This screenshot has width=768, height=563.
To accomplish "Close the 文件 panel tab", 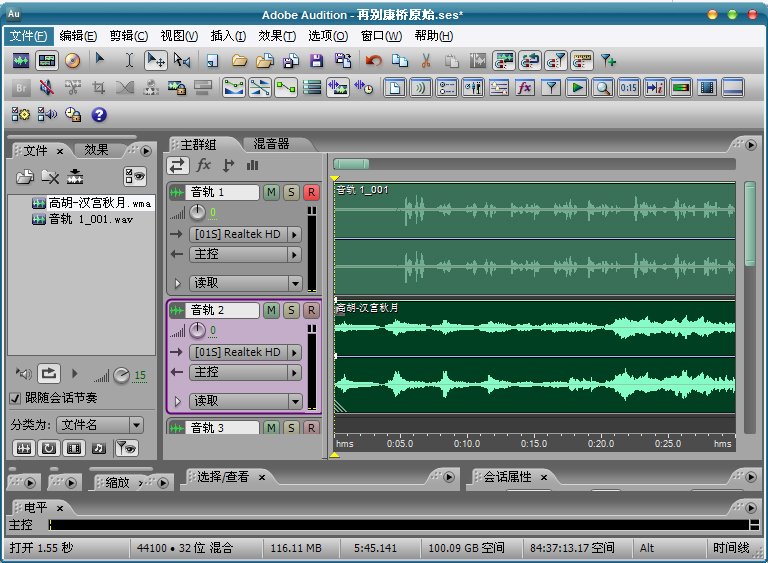I will click(60, 151).
